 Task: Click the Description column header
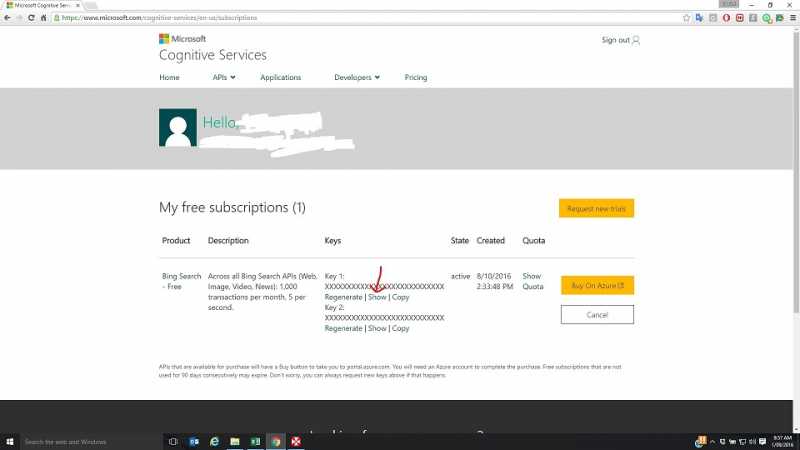(228, 240)
